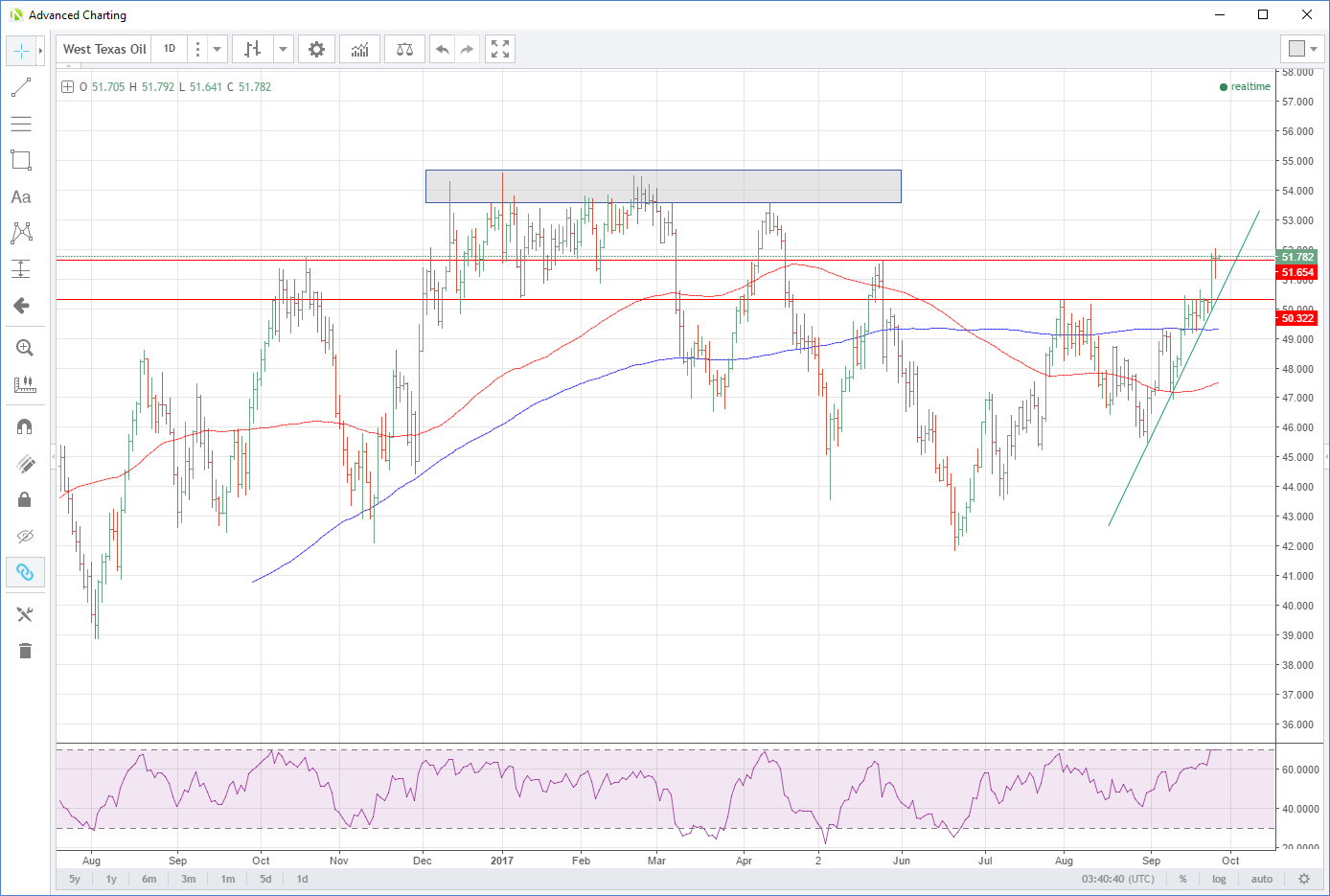The width and height of the screenshot is (1330, 896).
Task: Open the bottom-right chart settings gear
Action: (1304, 879)
